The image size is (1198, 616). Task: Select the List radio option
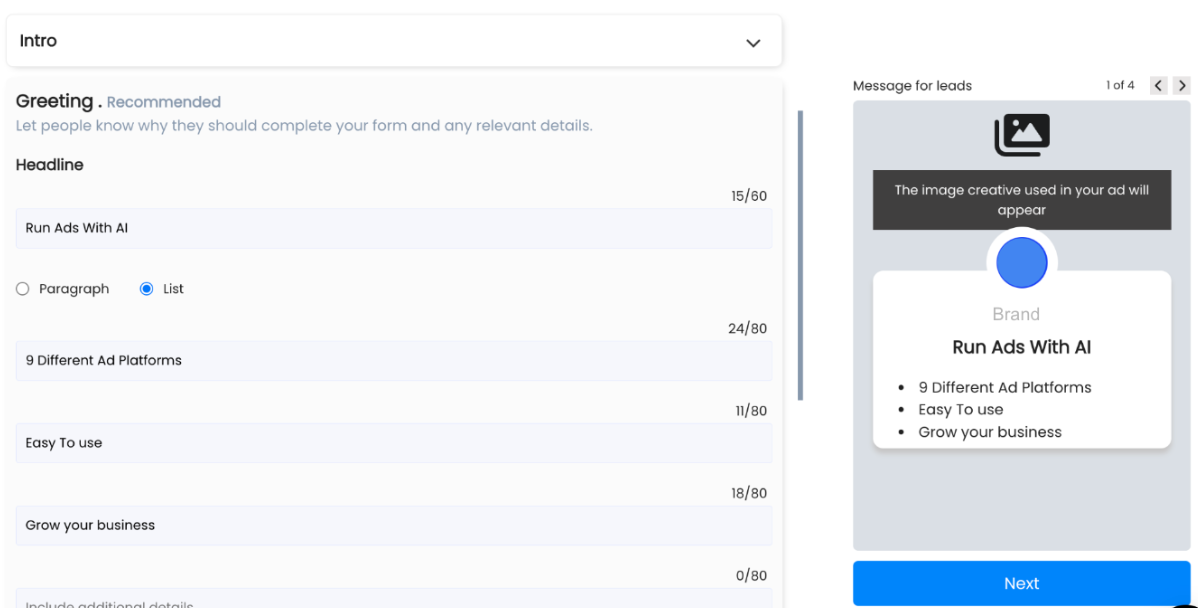(x=147, y=289)
